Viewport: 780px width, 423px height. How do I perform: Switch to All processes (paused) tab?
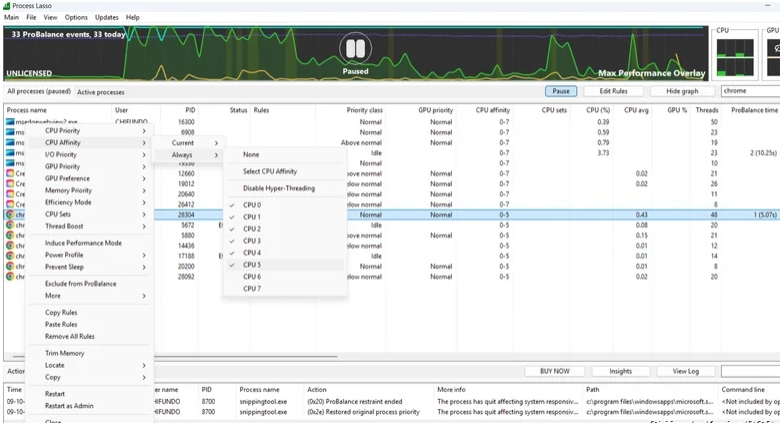point(39,92)
